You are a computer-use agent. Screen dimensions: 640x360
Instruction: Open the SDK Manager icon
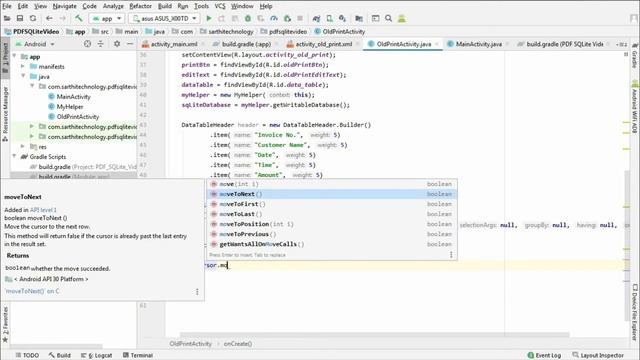point(342,18)
